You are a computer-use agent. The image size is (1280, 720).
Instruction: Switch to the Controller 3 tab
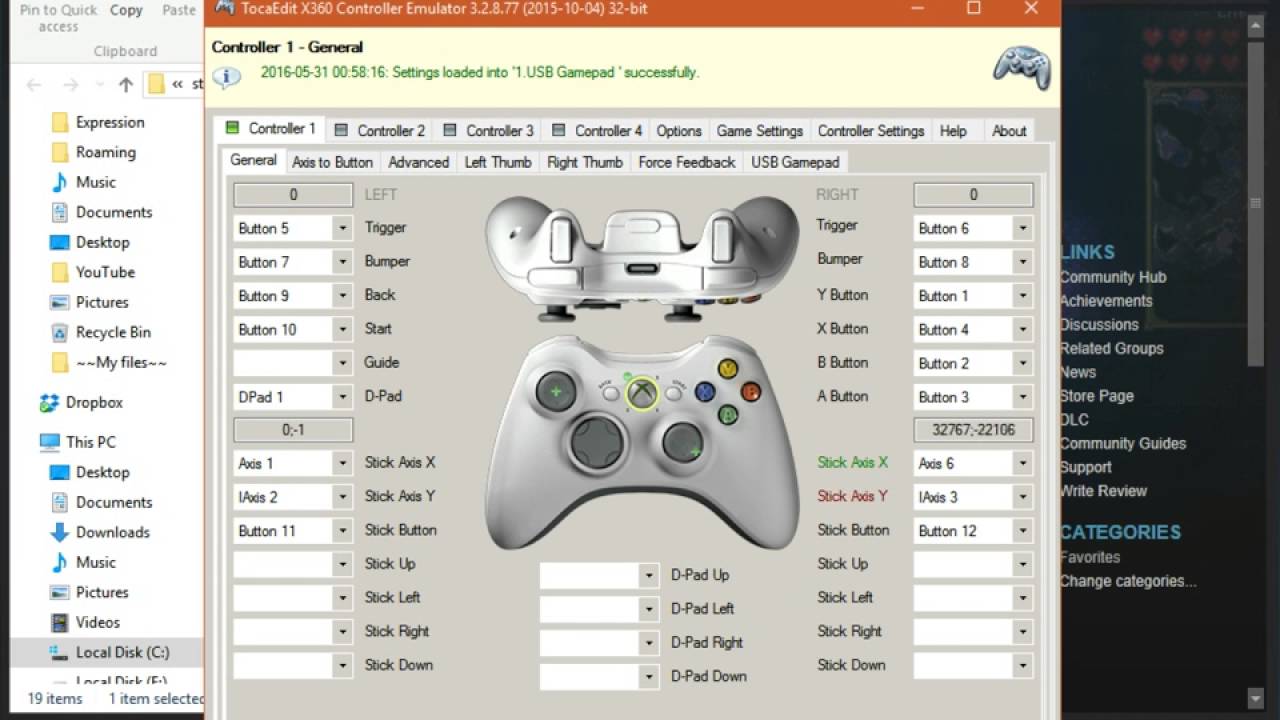[489, 131]
